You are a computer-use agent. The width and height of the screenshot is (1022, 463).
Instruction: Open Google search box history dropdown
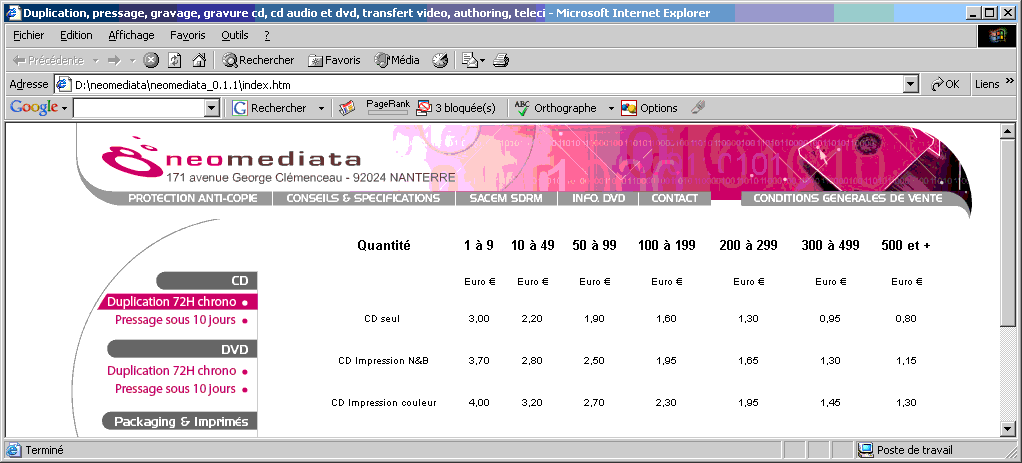212,108
